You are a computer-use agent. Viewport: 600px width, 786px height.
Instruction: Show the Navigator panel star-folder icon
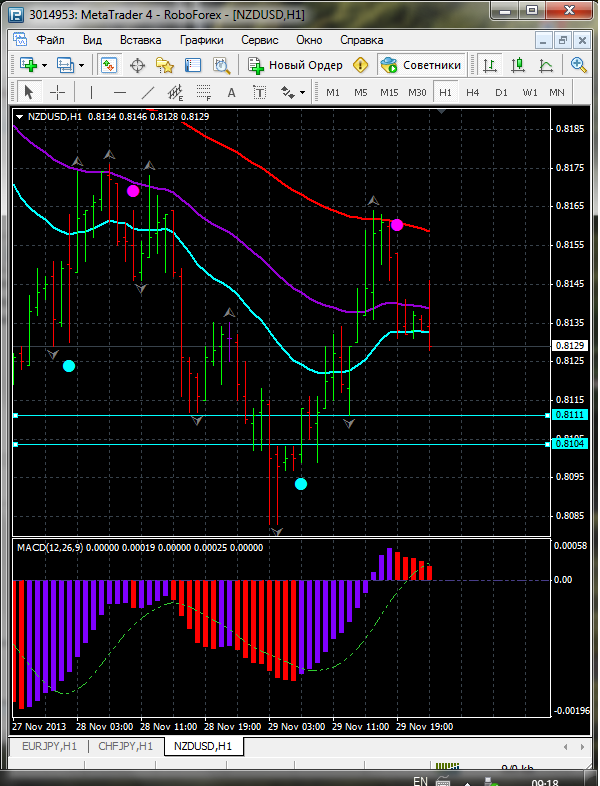164,65
